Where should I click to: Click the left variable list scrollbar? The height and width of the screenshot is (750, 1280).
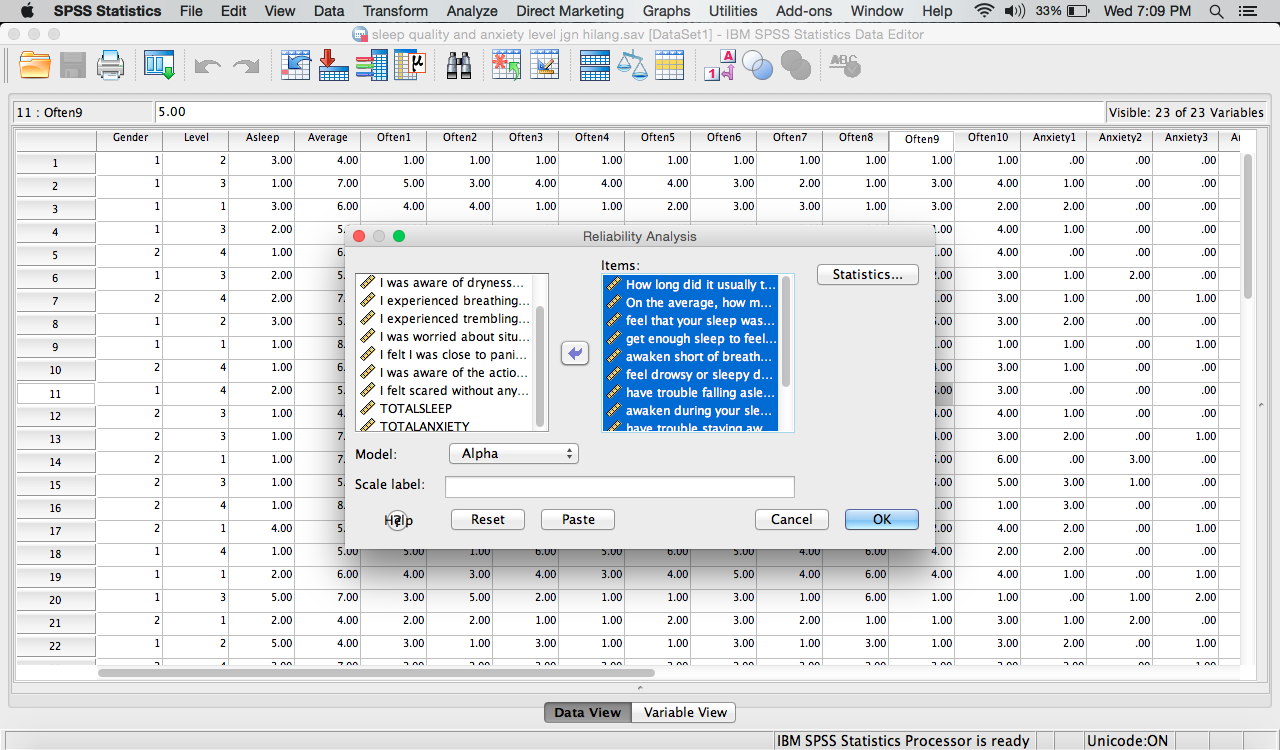pyautogui.click(x=541, y=366)
